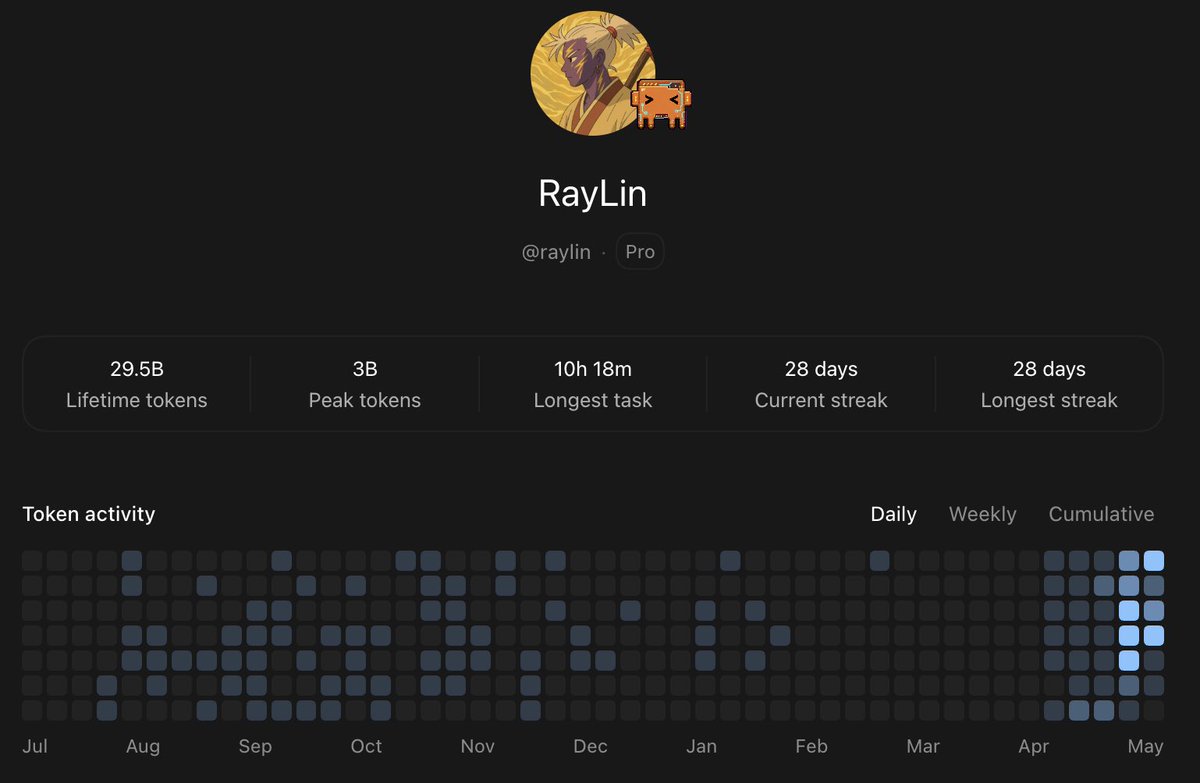Click the brightest top-right heatmap cell above May
Viewport: 1200px width, 783px height.
pos(1154,560)
